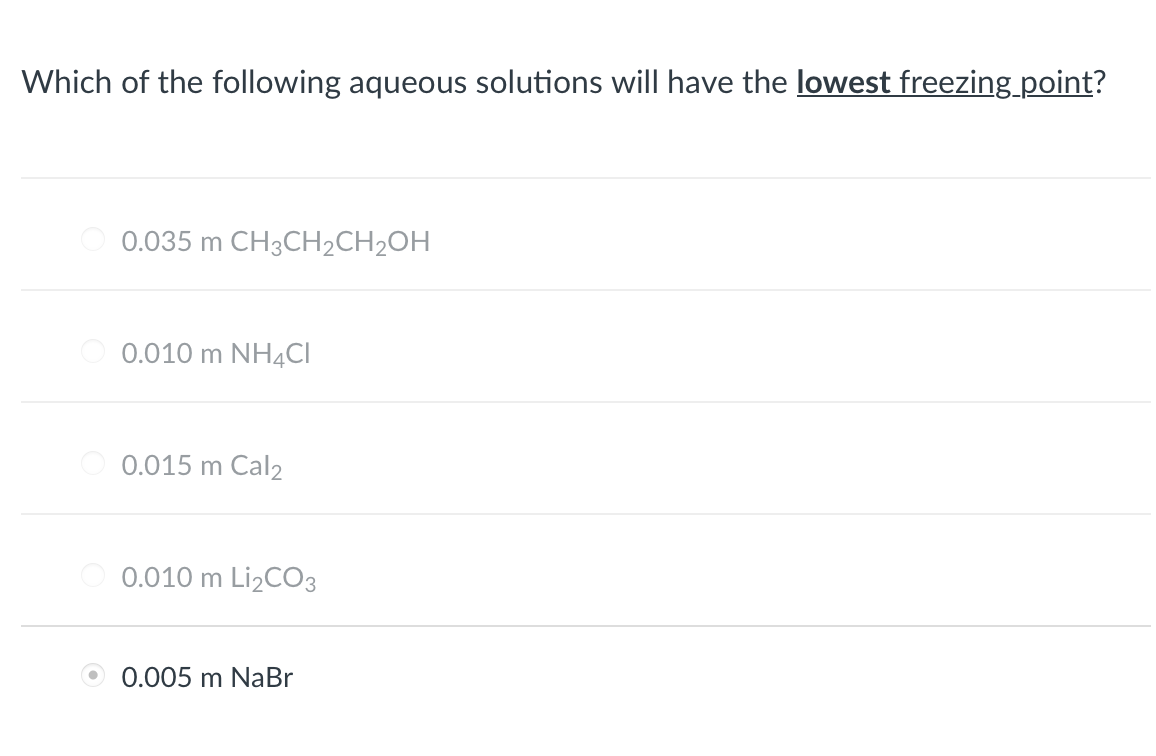Click the question text about aqueous solutions
Viewport: 1156px width, 756px height.
pos(400,82)
